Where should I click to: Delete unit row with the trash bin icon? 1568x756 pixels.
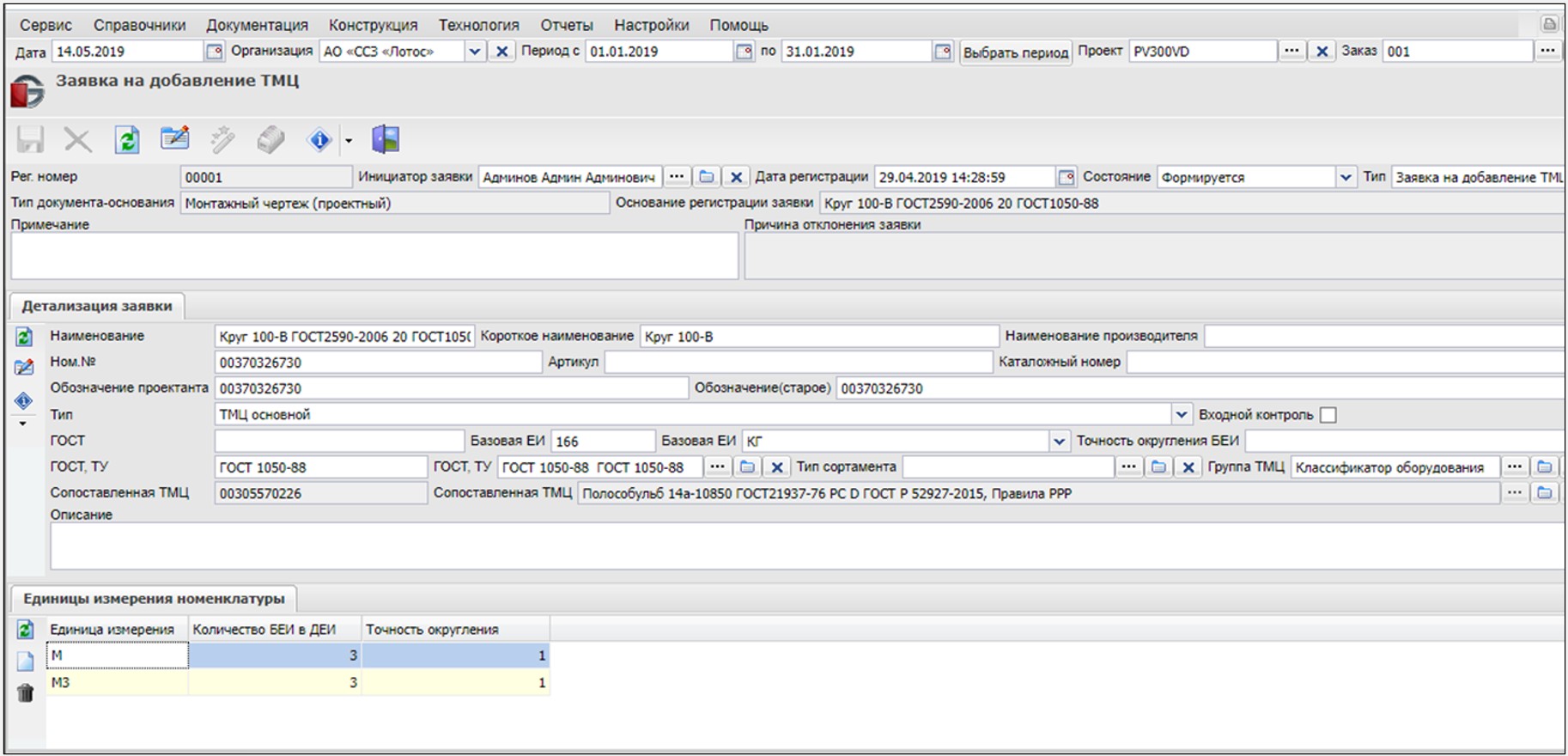click(25, 692)
